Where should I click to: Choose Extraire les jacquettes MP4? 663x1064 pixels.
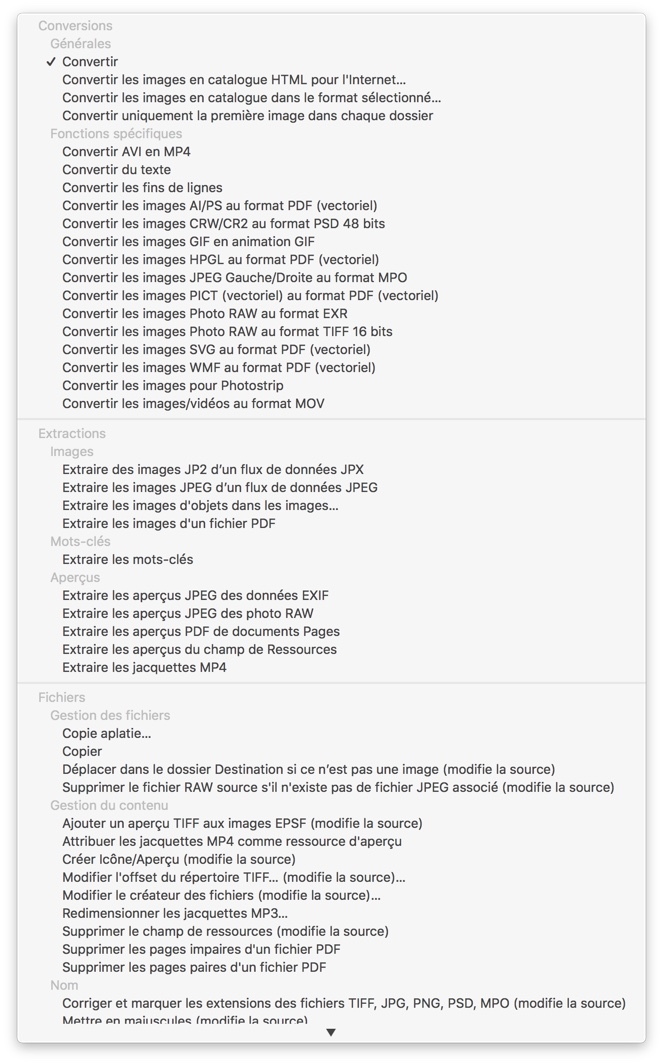pyautogui.click(x=331, y=667)
